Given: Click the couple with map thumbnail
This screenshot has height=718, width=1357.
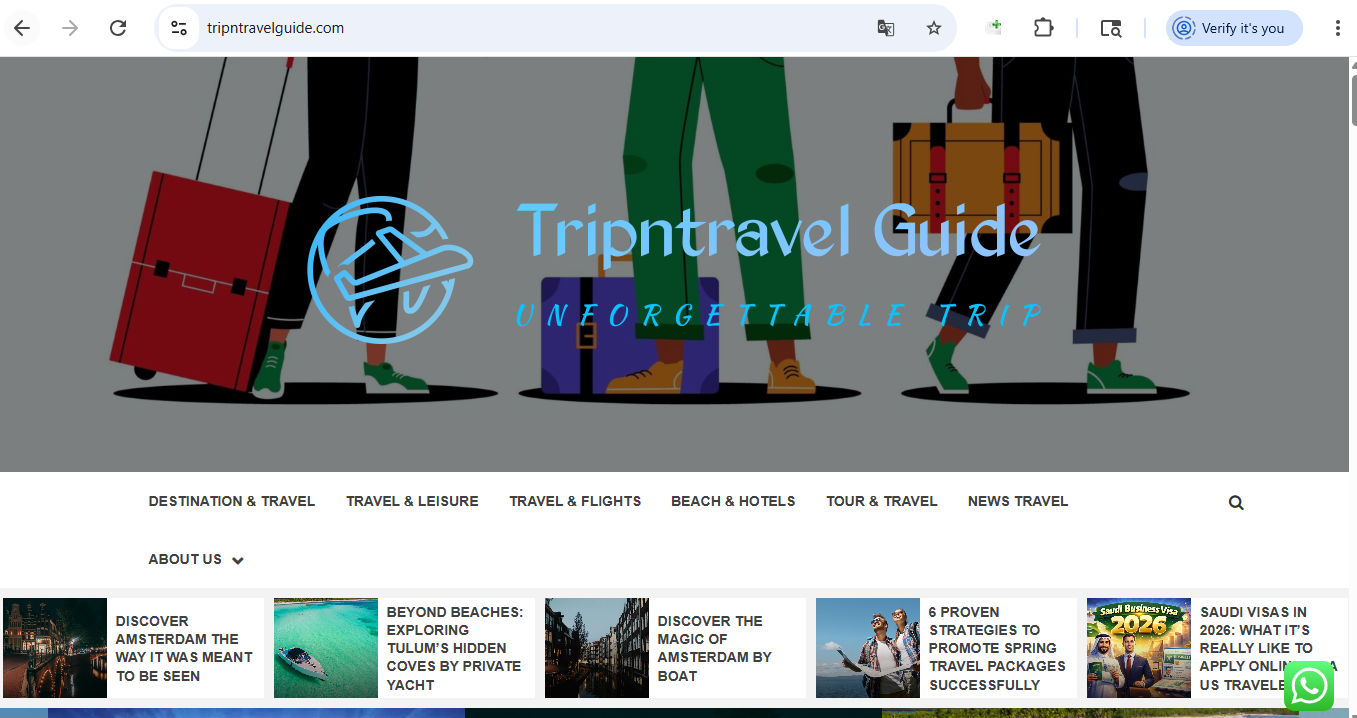Looking at the screenshot, I should pyautogui.click(x=868, y=648).
